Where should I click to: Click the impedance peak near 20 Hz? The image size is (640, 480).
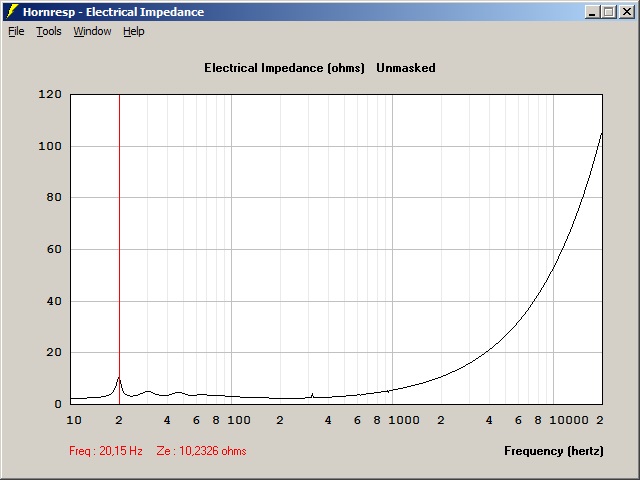tap(119, 379)
